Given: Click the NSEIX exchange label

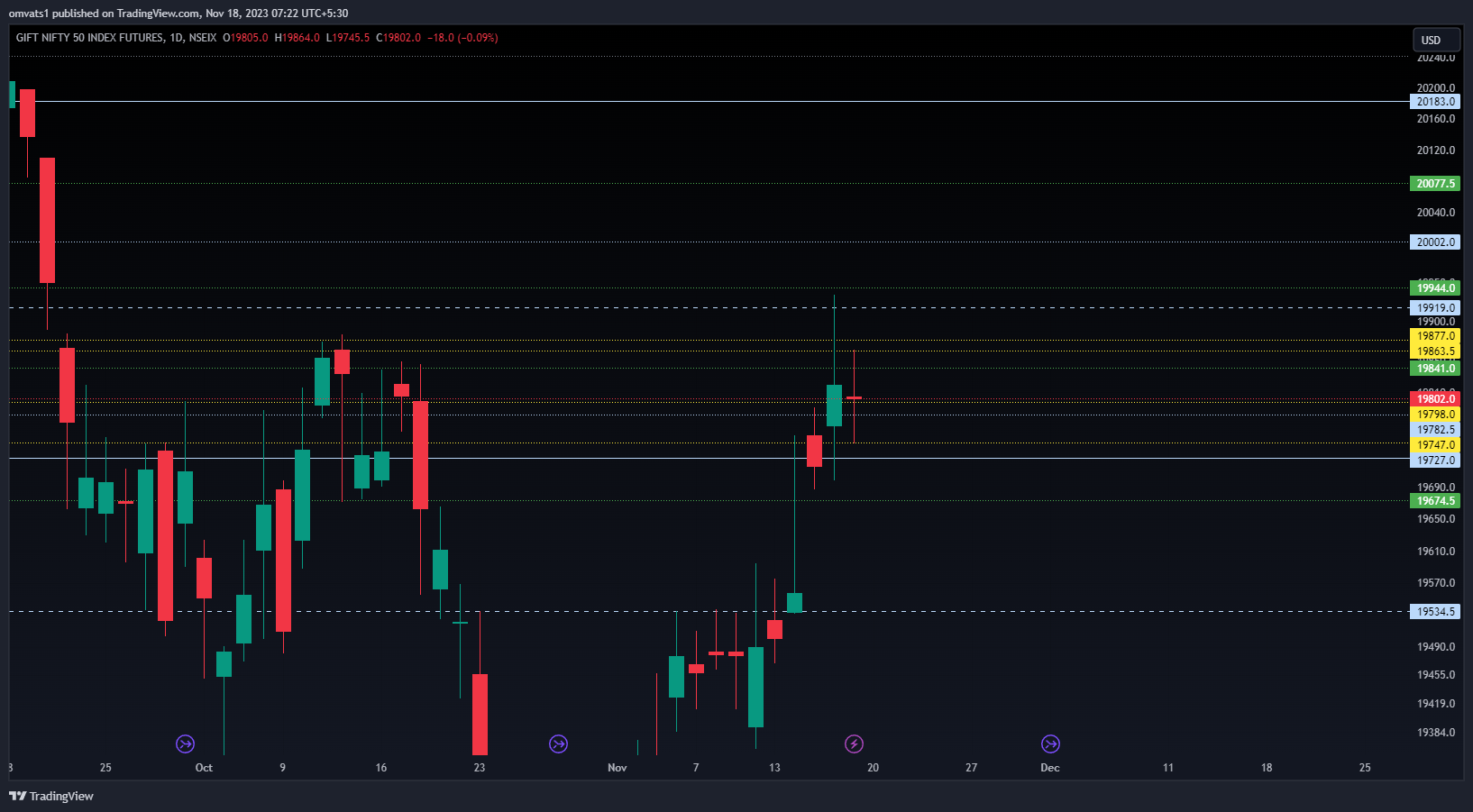Looking at the screenshot, I should point(203,38).
